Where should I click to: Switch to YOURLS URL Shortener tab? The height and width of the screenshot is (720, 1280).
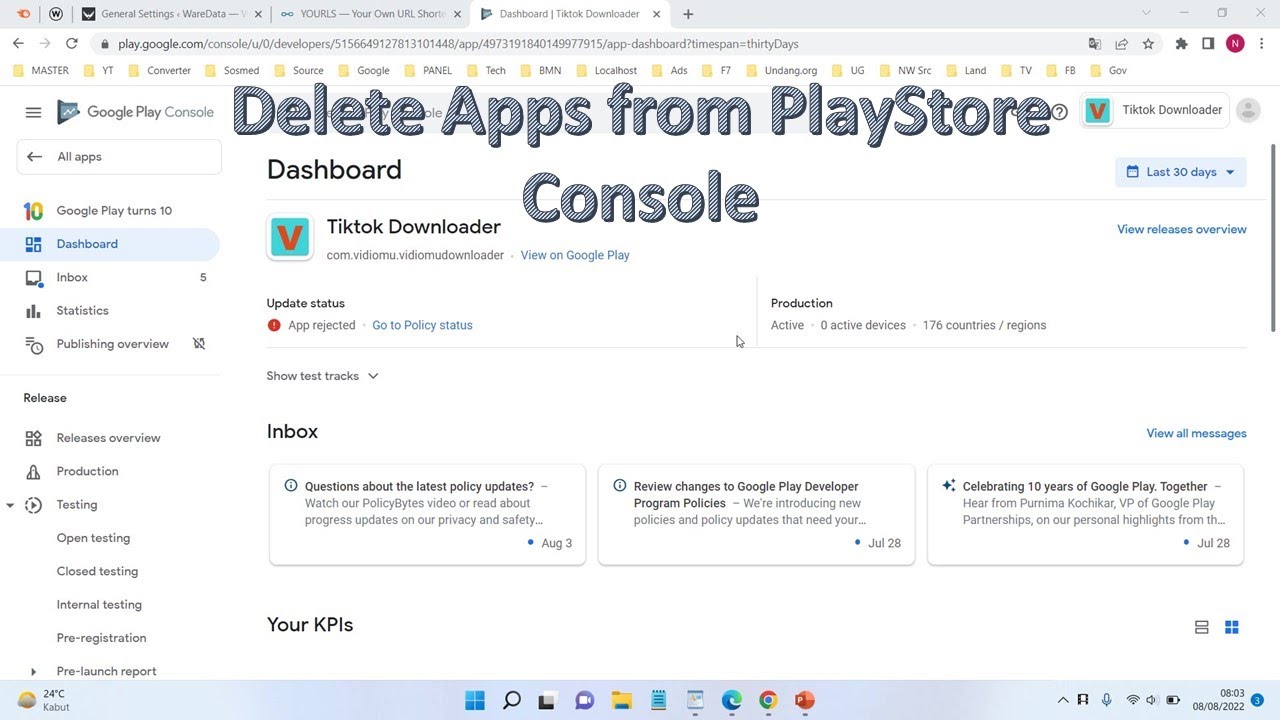(371, 14)
